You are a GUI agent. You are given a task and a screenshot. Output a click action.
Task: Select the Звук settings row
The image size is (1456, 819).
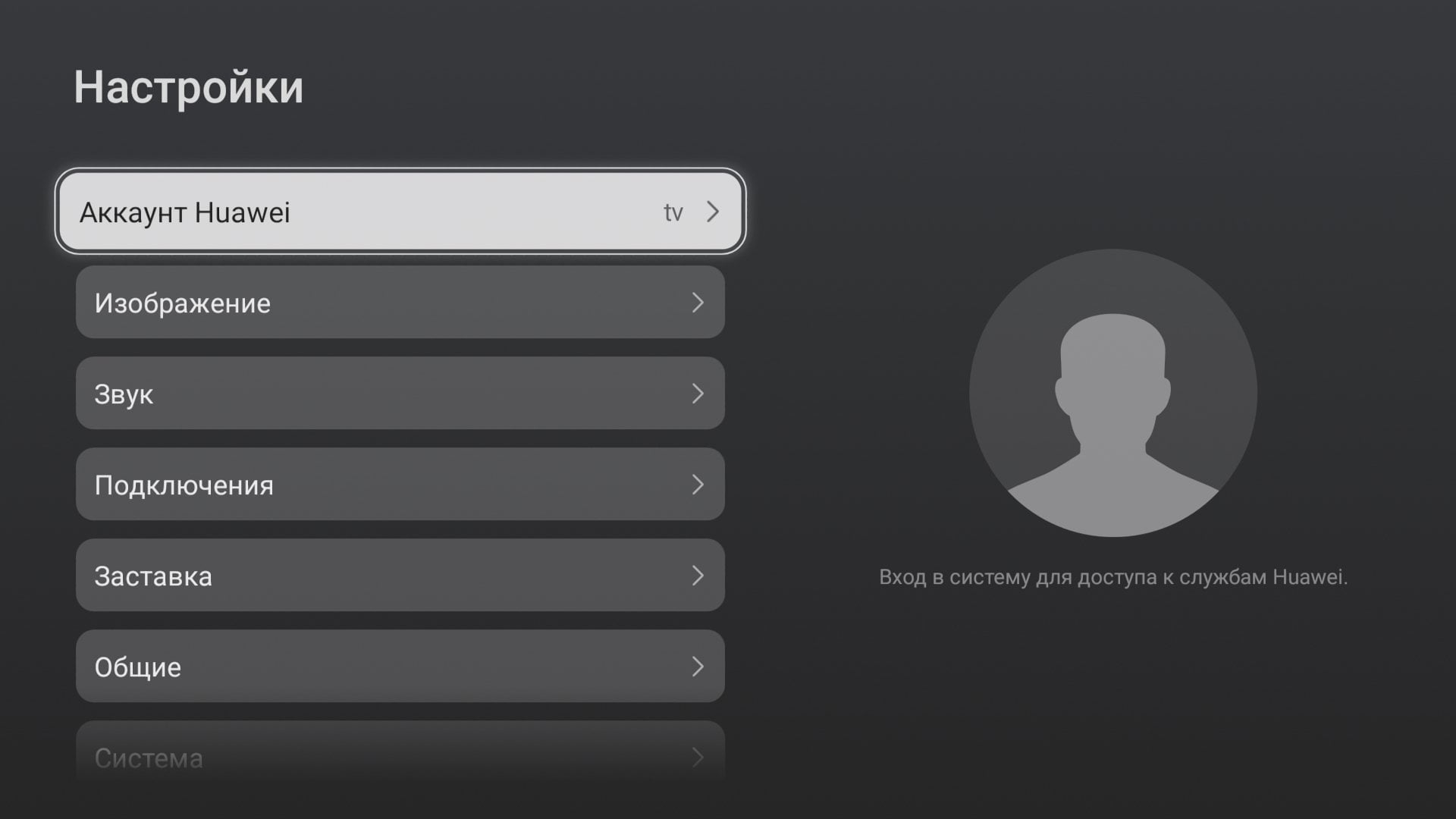point(400,393)
